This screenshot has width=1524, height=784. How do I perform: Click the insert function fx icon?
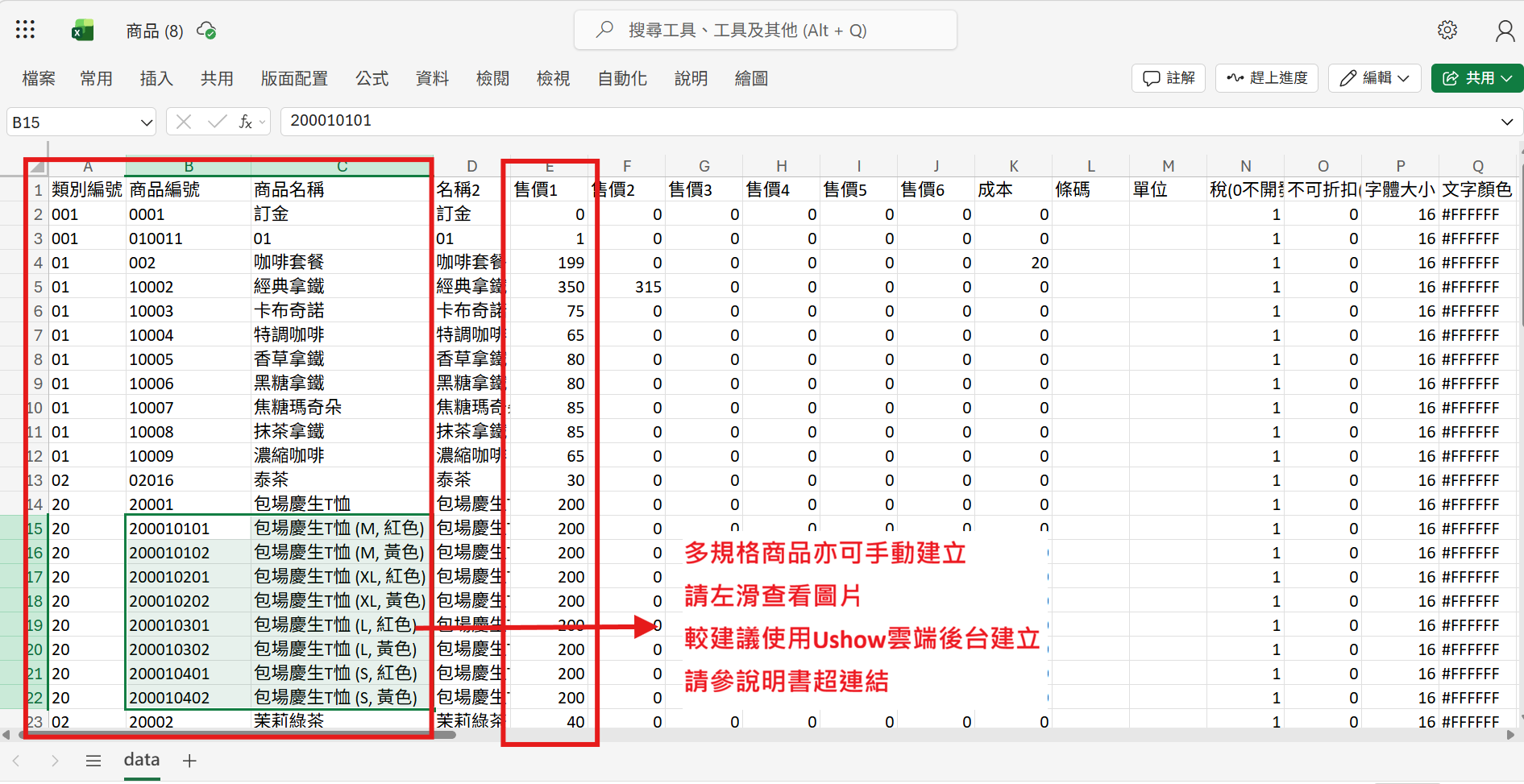click(x=246, y=122)
